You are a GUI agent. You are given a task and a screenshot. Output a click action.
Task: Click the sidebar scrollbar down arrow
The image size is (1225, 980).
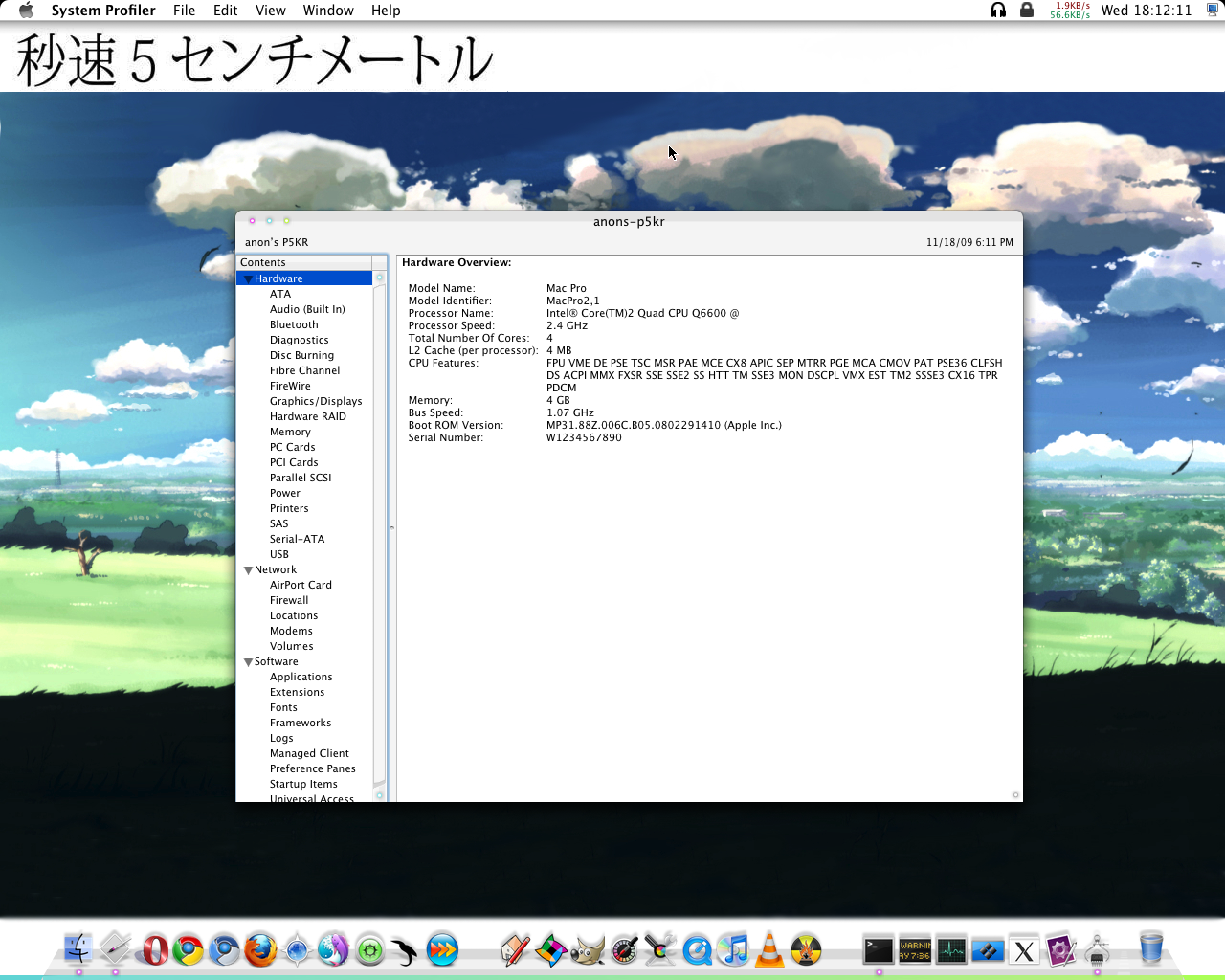380,795
